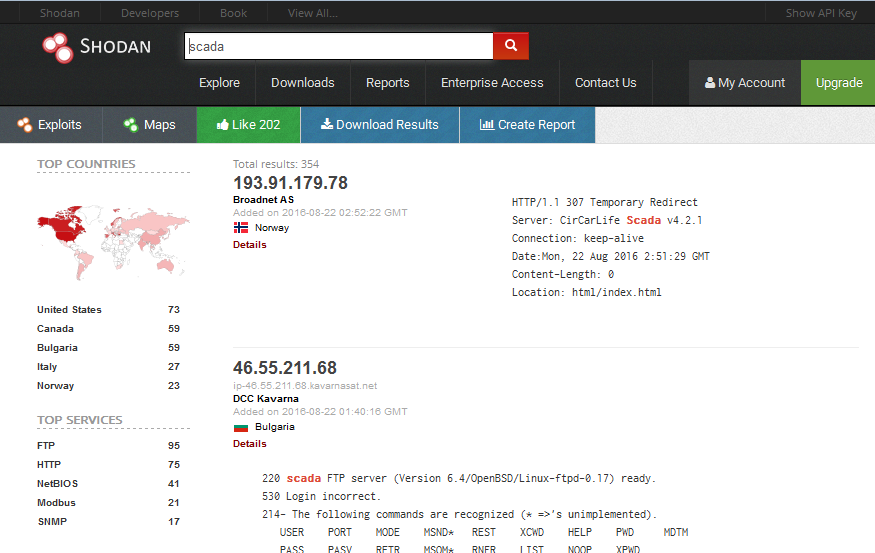
Task: Click 'Added on 2016-08-22 02:52:22 GMT' text
Action: click(320, 213)
